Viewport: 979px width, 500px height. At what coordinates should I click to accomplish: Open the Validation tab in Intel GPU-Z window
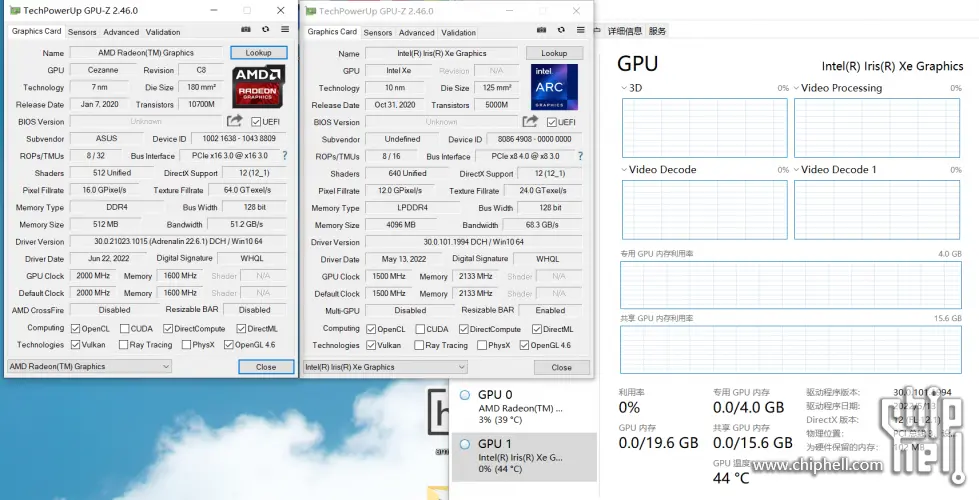point(458,32)
